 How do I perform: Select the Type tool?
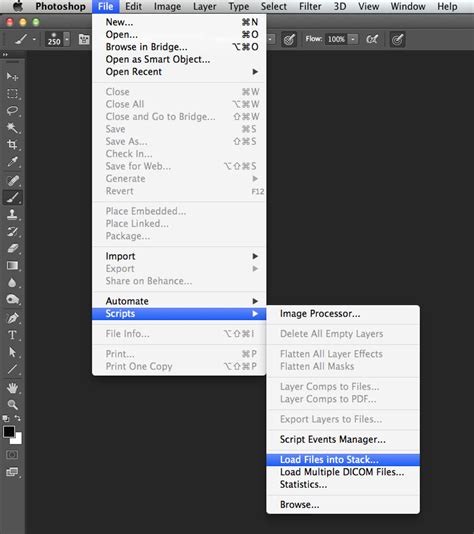click(12, 335)
